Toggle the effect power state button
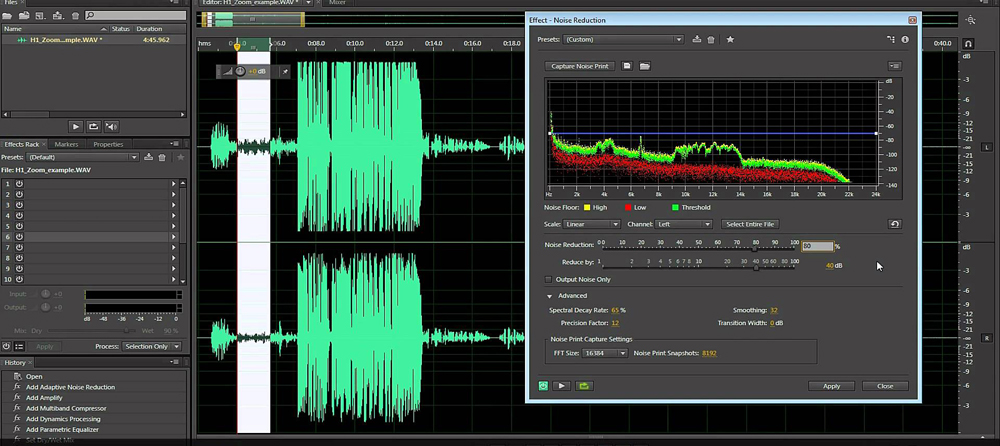Image resolution: width=1000 pixels, height=446 pixels. (543, 385)
